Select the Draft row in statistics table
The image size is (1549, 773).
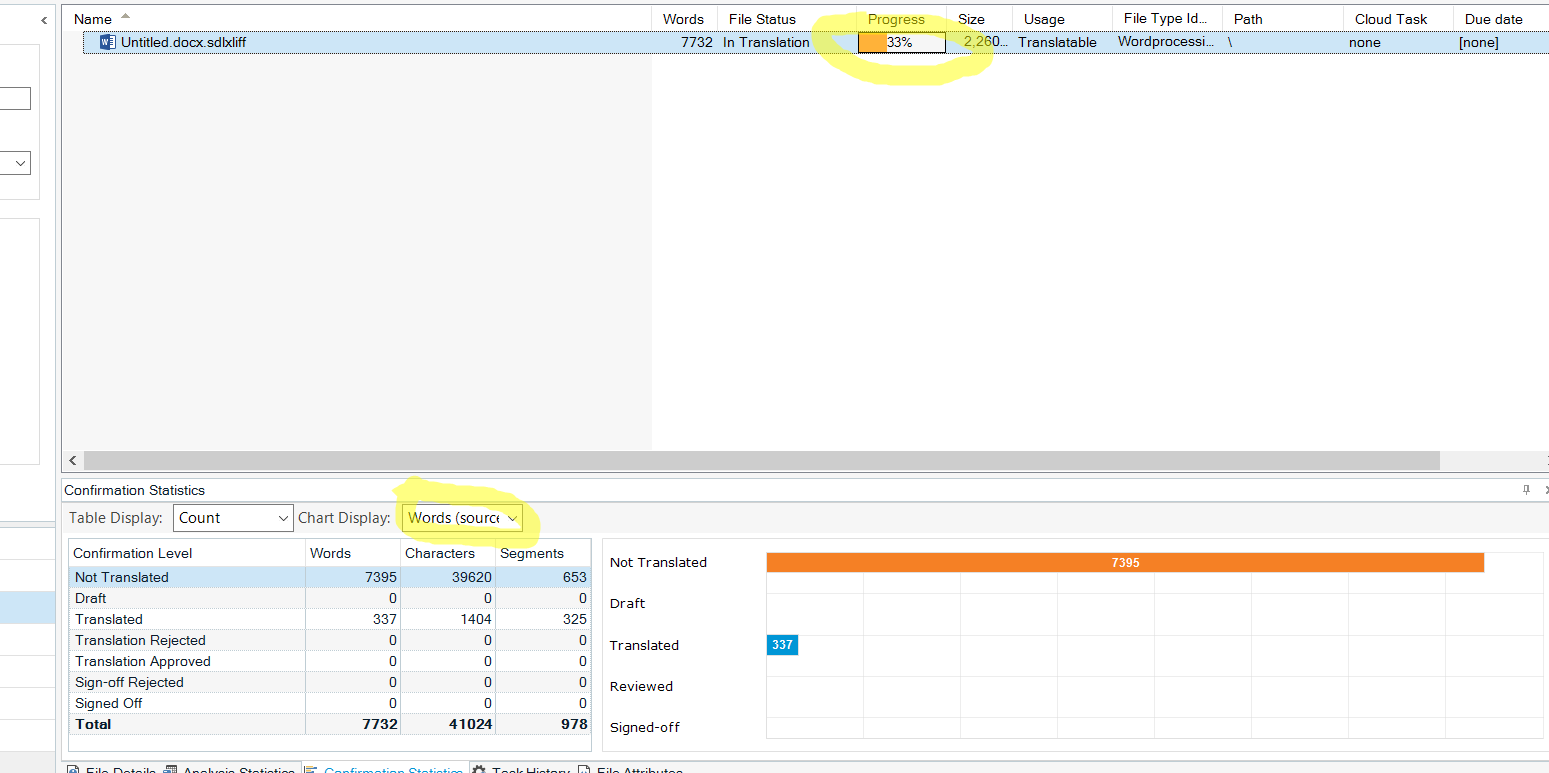tap(330, 598)
